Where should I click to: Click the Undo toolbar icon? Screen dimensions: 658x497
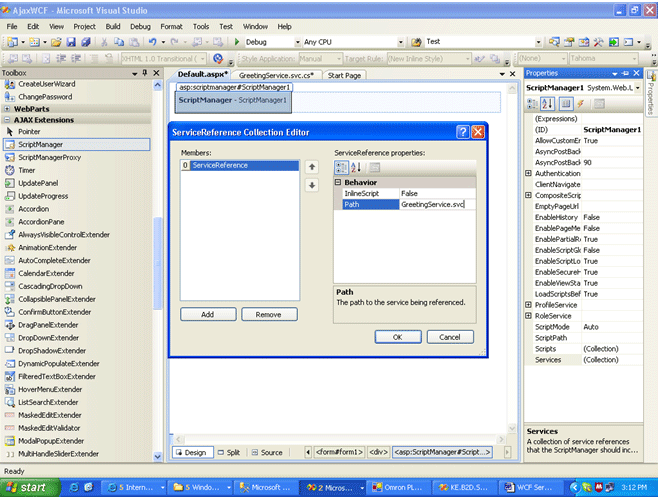(152, 42)
